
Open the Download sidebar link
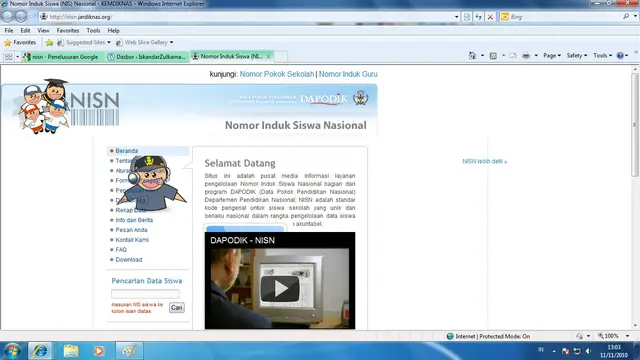click(129, 260)
